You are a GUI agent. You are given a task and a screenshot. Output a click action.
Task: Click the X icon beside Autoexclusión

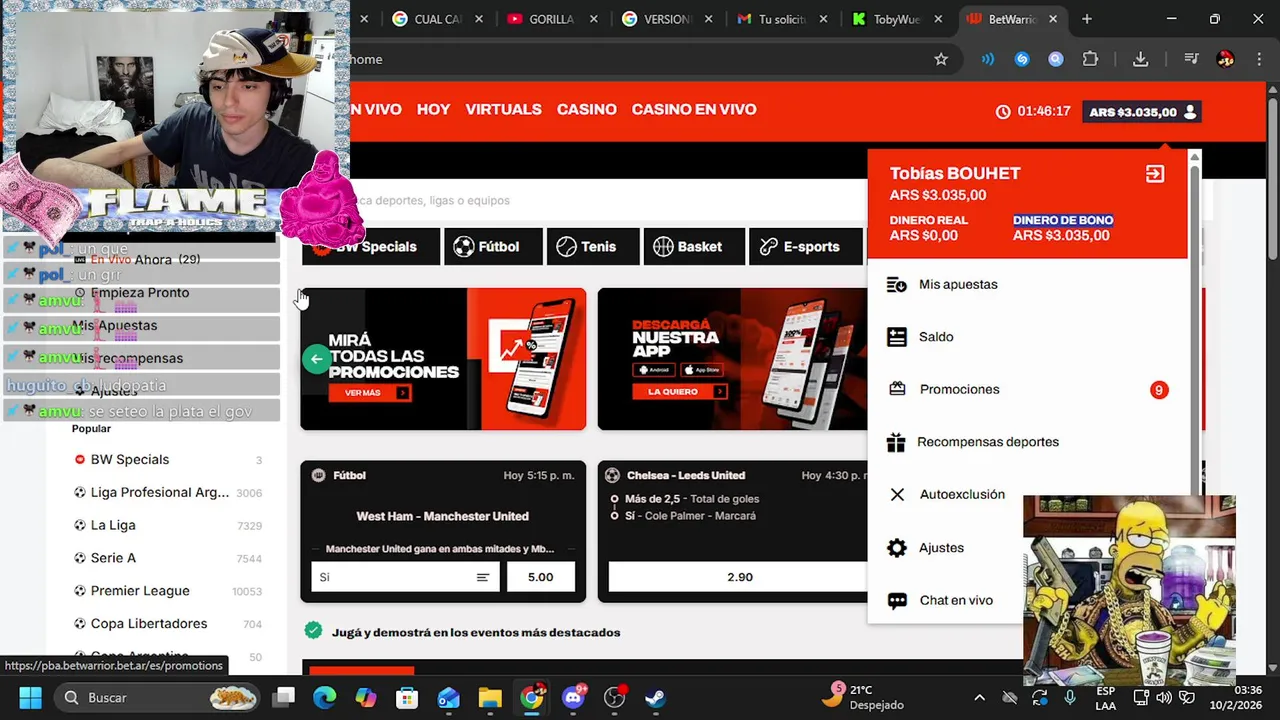point(897,495)
